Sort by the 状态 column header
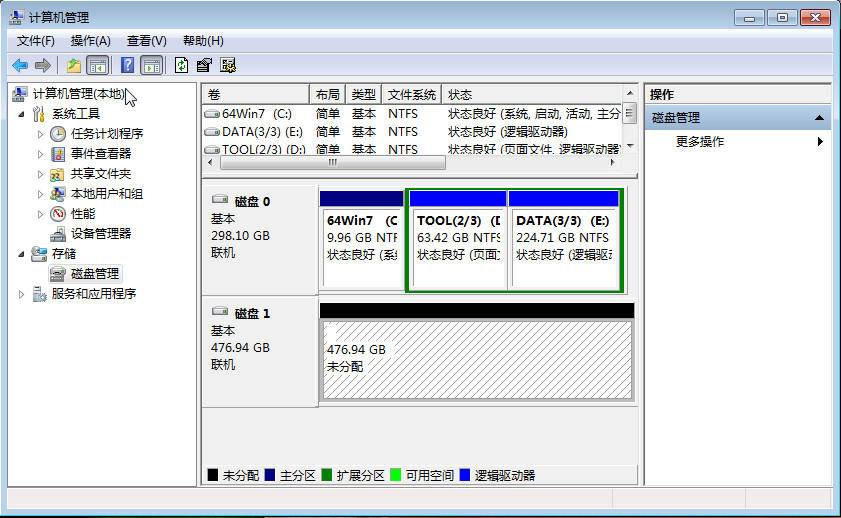 [532, 95]
